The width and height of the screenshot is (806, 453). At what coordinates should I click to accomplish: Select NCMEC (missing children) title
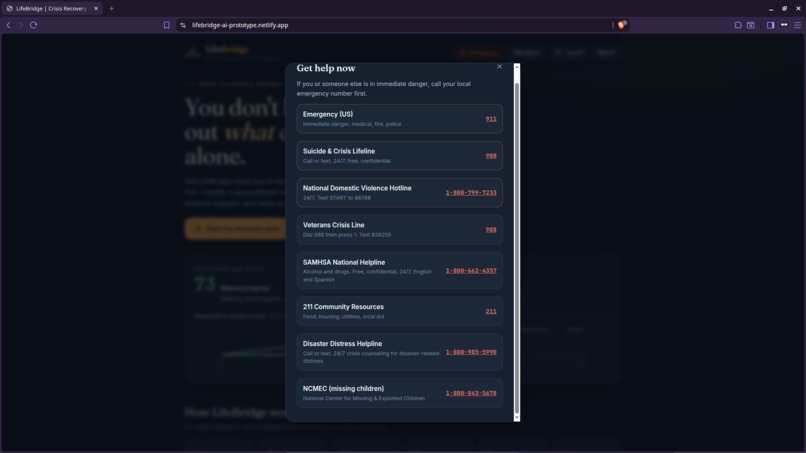[x=343, y=389]
